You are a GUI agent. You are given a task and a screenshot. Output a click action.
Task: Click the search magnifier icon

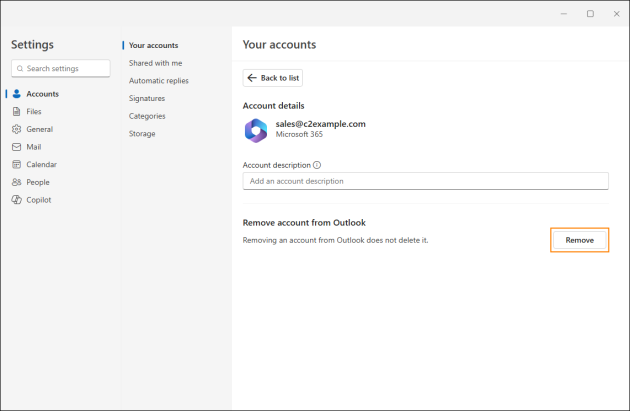point(20,69)
